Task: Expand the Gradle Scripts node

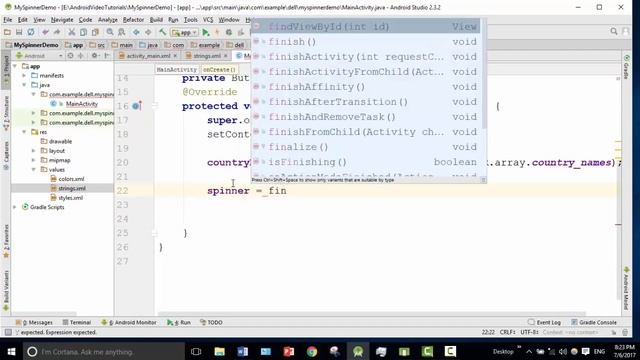Action: click(x=15, y=207)
